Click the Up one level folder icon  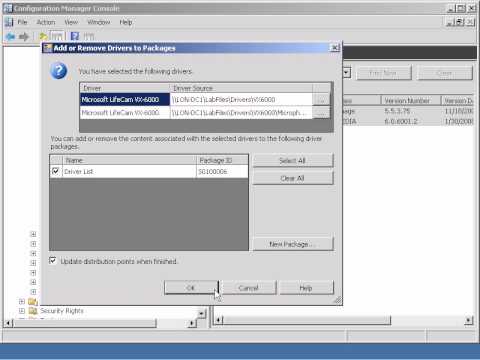tap(43, 36)
